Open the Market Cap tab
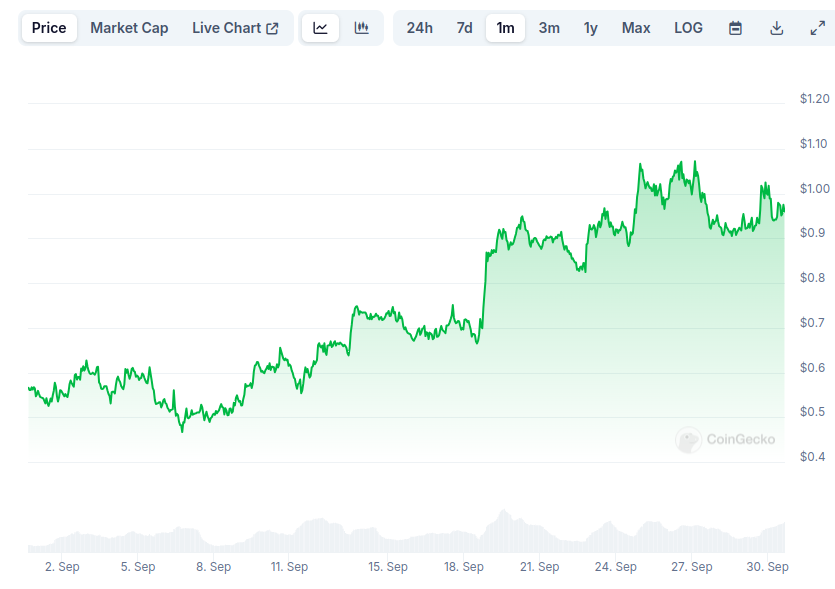Viewport: 835px width, 589px height. [x=129, y=28]
